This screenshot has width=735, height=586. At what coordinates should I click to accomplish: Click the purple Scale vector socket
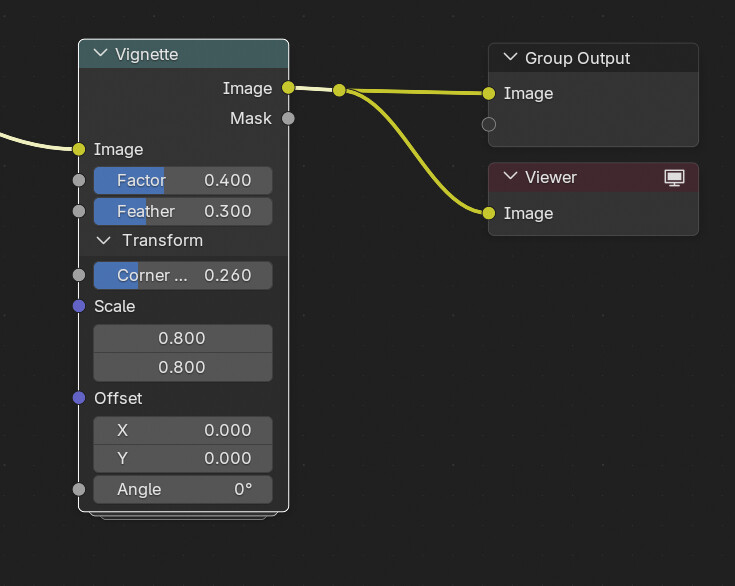pyautogui.click(x=79, y=306)
